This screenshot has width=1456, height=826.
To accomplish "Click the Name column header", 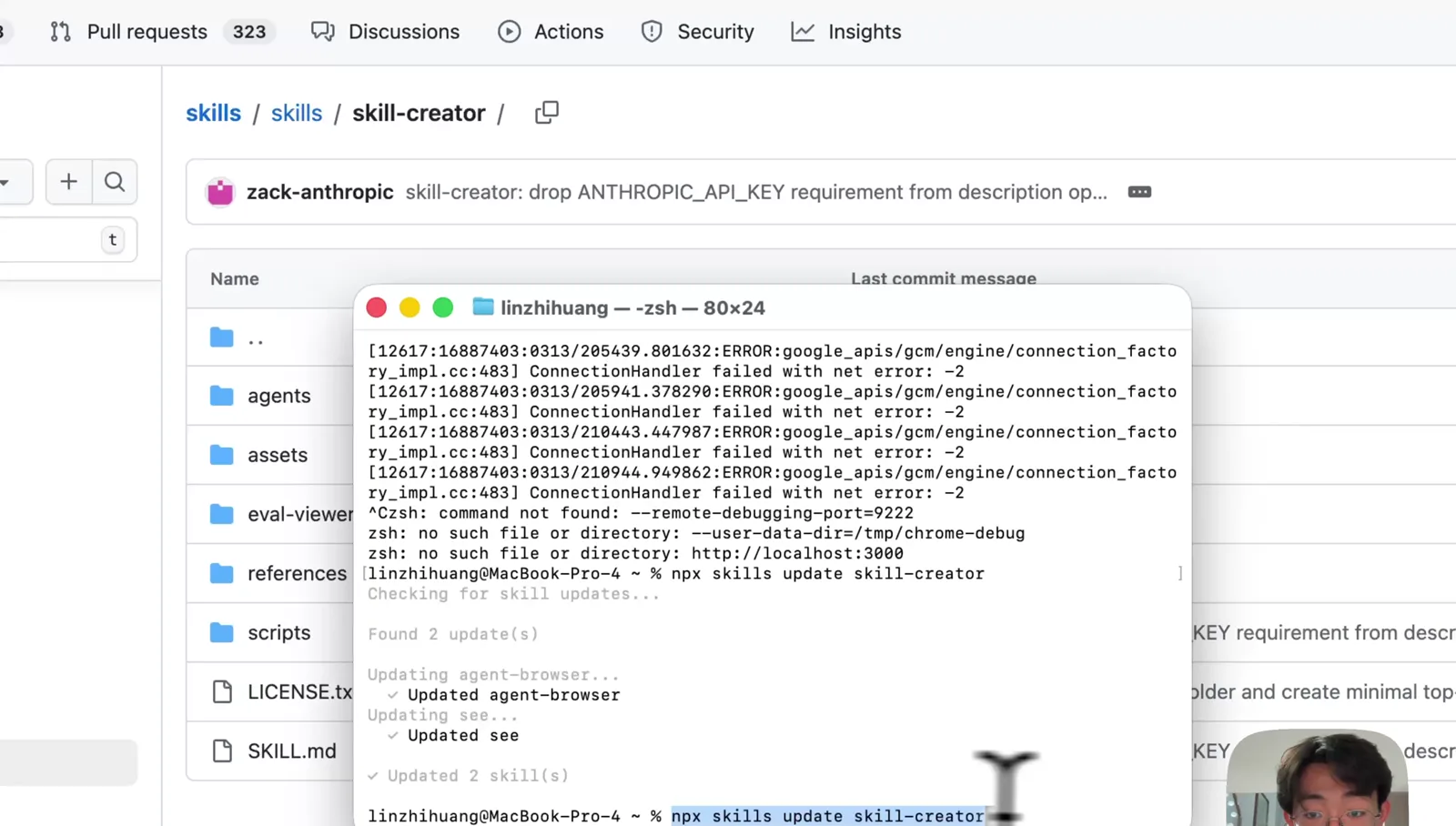I will pyautogui.click(x=235, y=279).
